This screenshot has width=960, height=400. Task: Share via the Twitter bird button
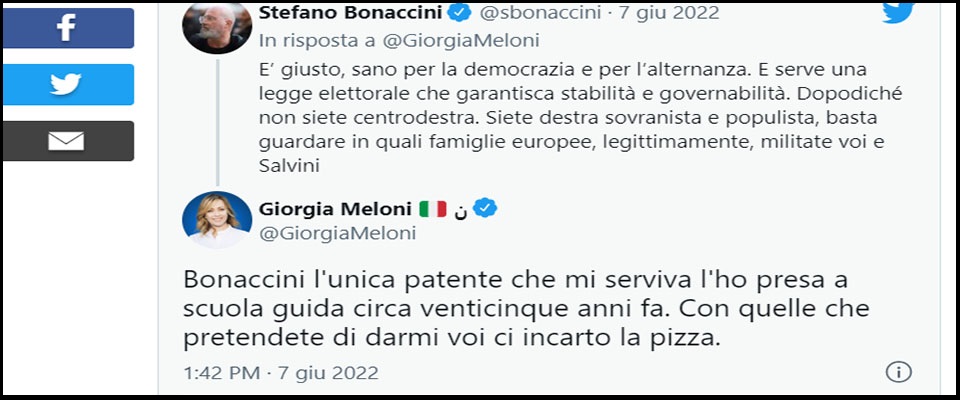(68, 84)
